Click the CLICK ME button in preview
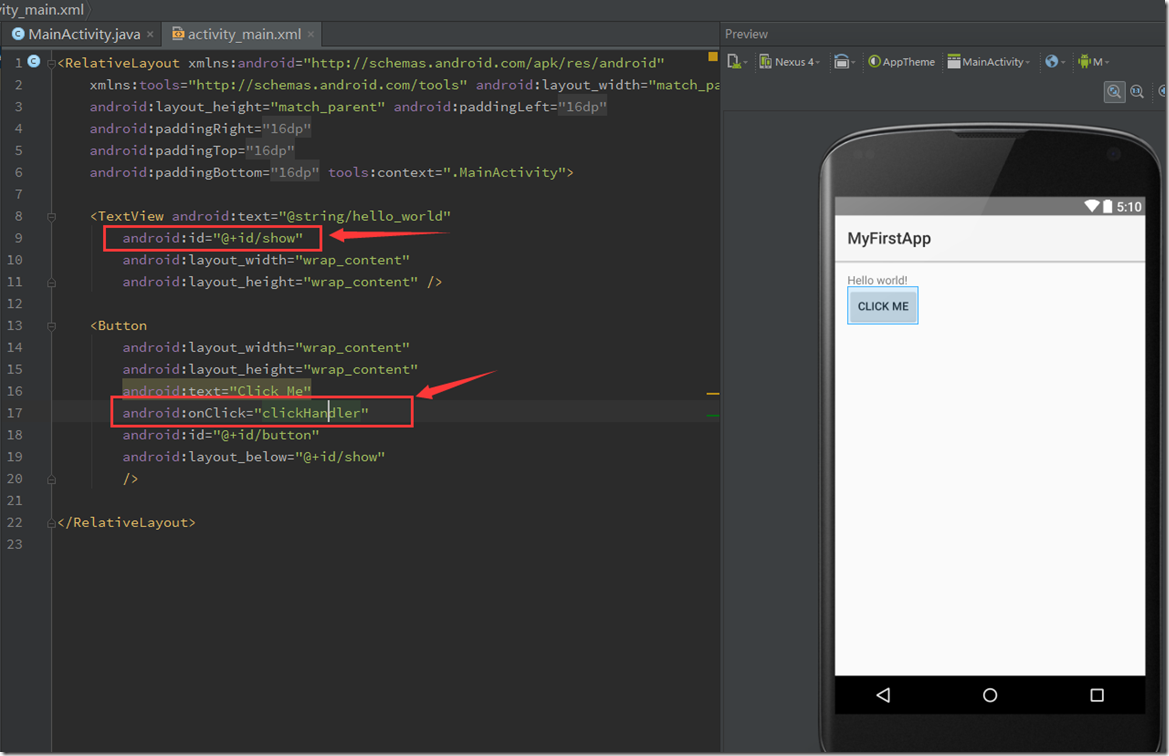Screen dimensions: 1169x756 coord(883,306)
